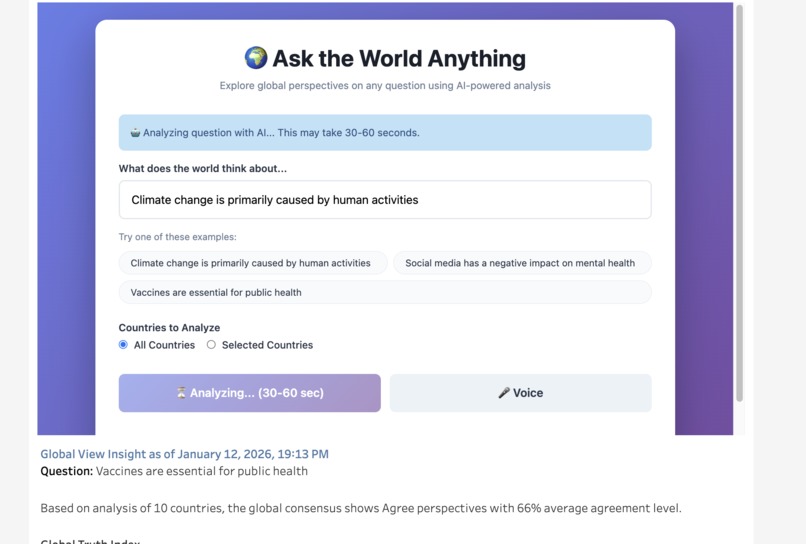The width and height of the screenshot is (806, 544).
Task: Choose the vaccines public health example
Action: tap(385, 292)
